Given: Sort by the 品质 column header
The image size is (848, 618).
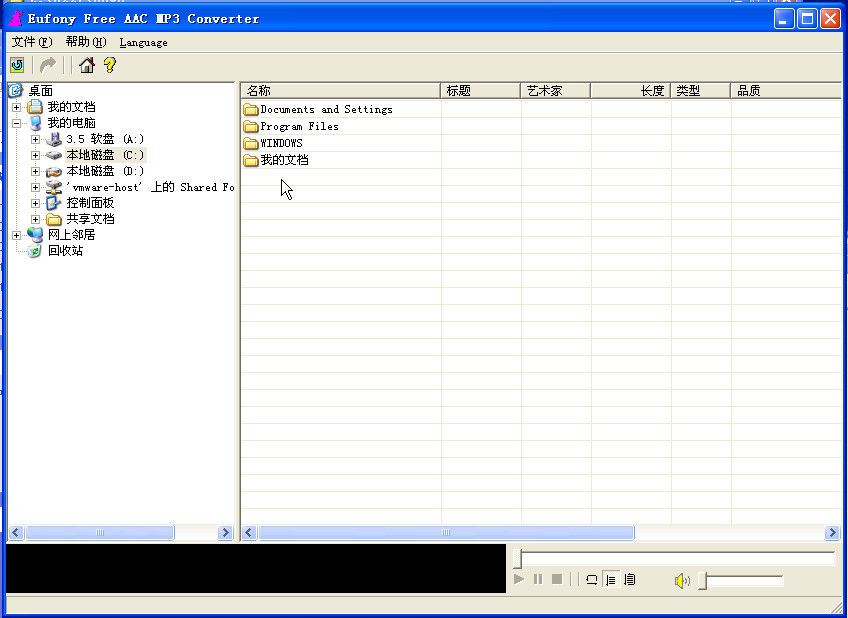Looking at the screenshot, I should 786,91.
